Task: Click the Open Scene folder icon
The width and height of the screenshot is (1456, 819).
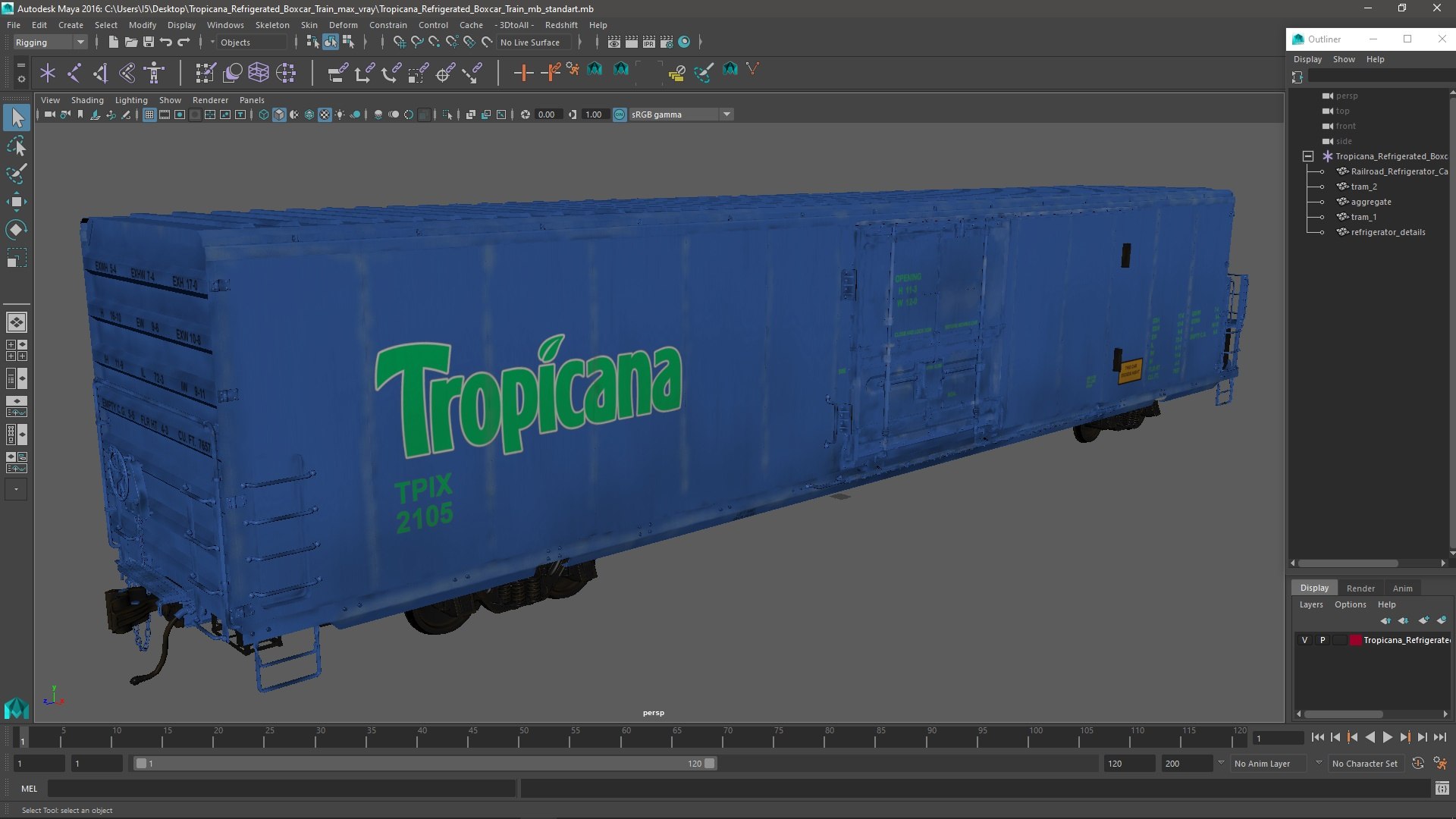Action: (130, 42)
